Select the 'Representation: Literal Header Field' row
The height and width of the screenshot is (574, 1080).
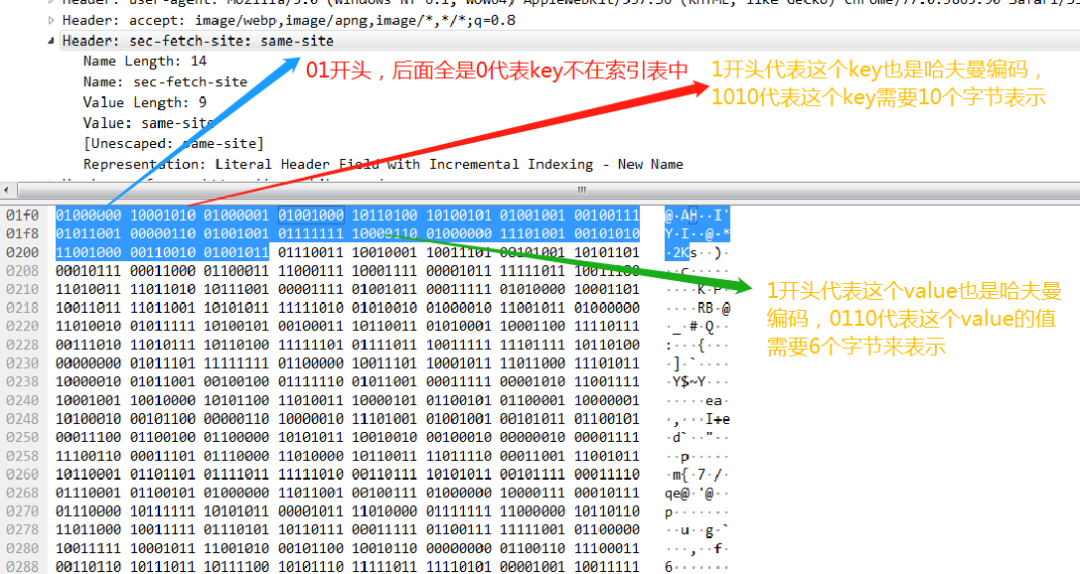coord(383,165)
